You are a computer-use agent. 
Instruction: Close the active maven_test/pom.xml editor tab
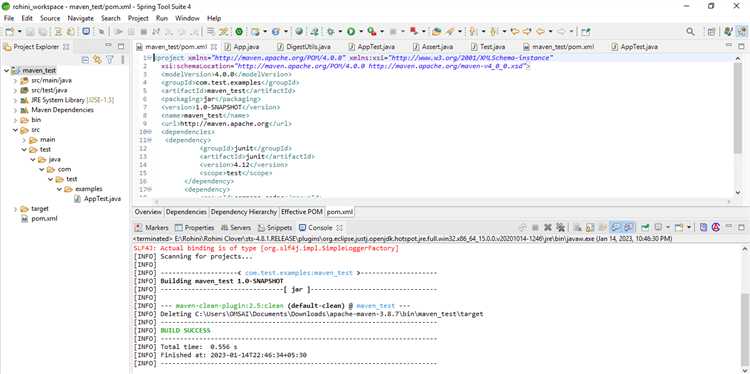pos(214,47)
